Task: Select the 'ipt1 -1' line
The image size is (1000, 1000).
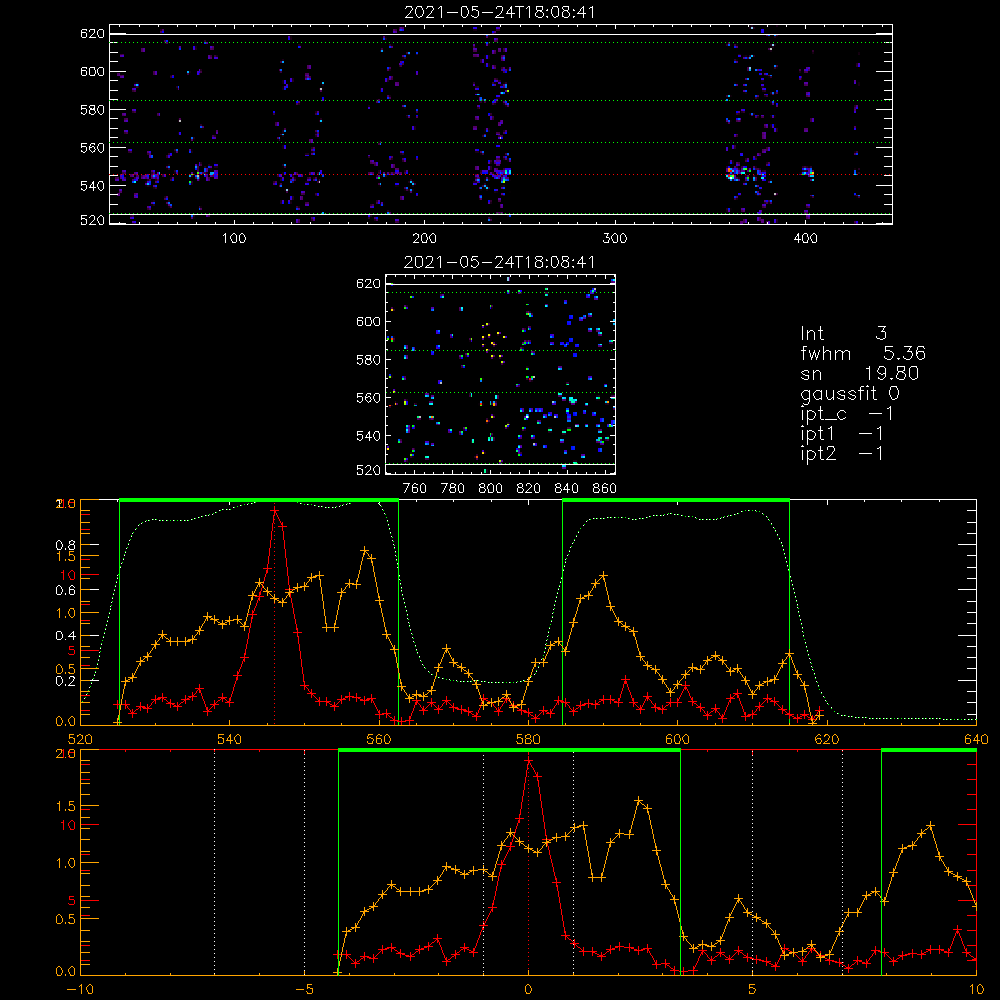Action: 842,434
